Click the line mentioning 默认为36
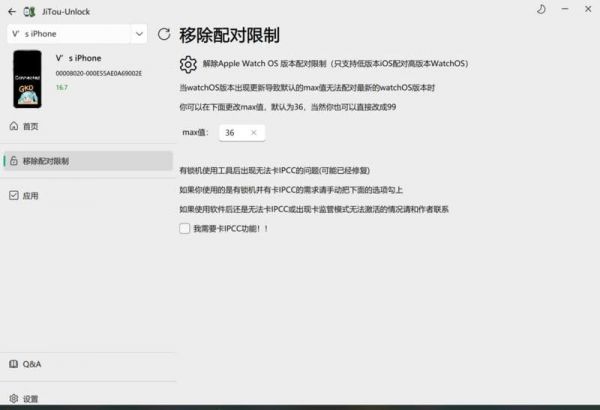The height and width of the screenshot is (410, 600). (288, 107)
